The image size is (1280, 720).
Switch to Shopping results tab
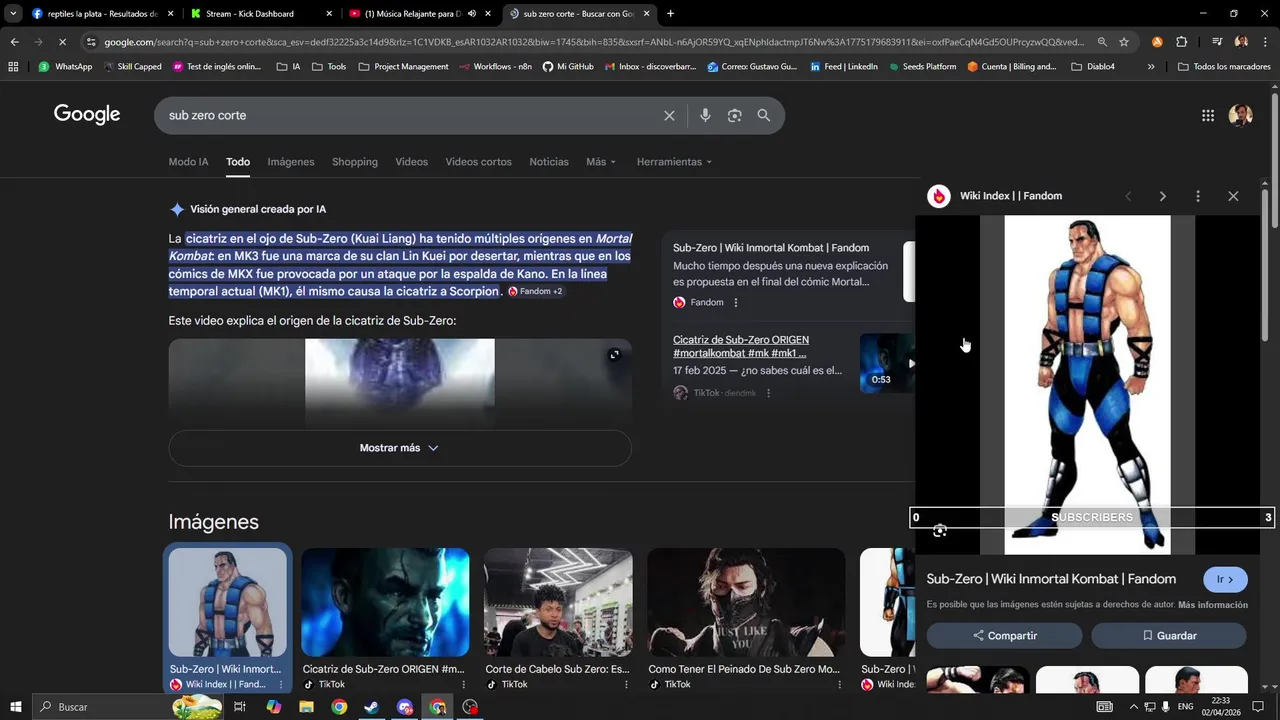pyautogui.click(x=355, y=162)
